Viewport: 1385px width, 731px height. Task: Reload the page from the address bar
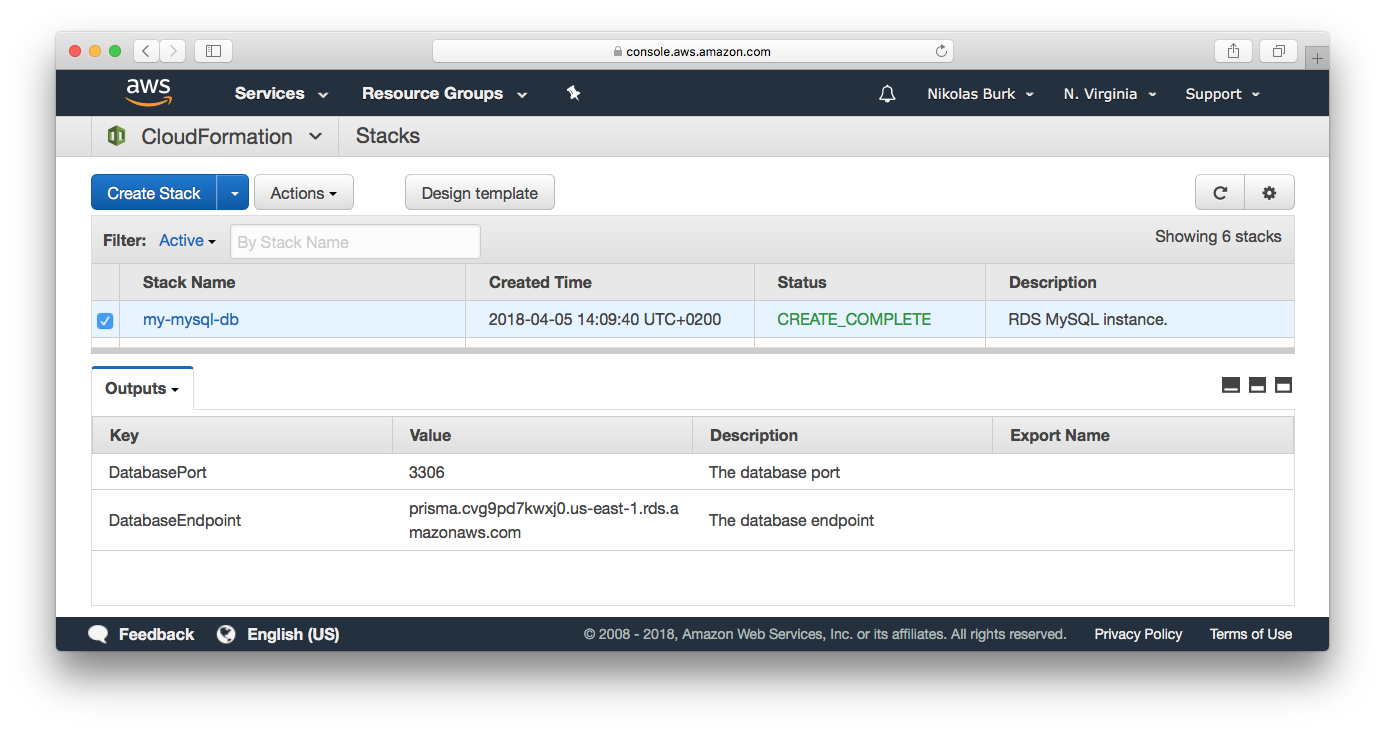[x=941, y=51]
